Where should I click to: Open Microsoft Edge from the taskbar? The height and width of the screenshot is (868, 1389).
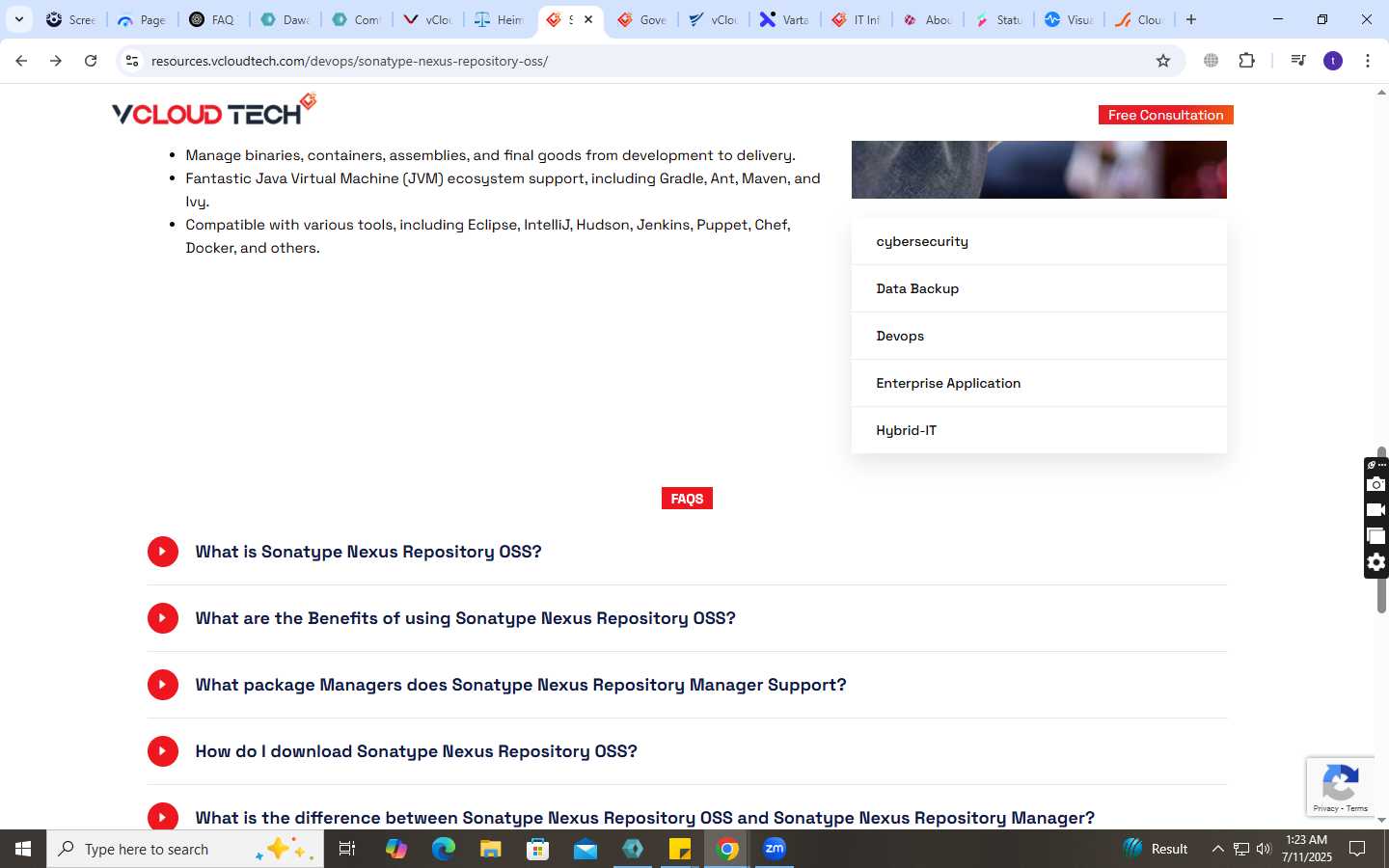click(443, 849)
